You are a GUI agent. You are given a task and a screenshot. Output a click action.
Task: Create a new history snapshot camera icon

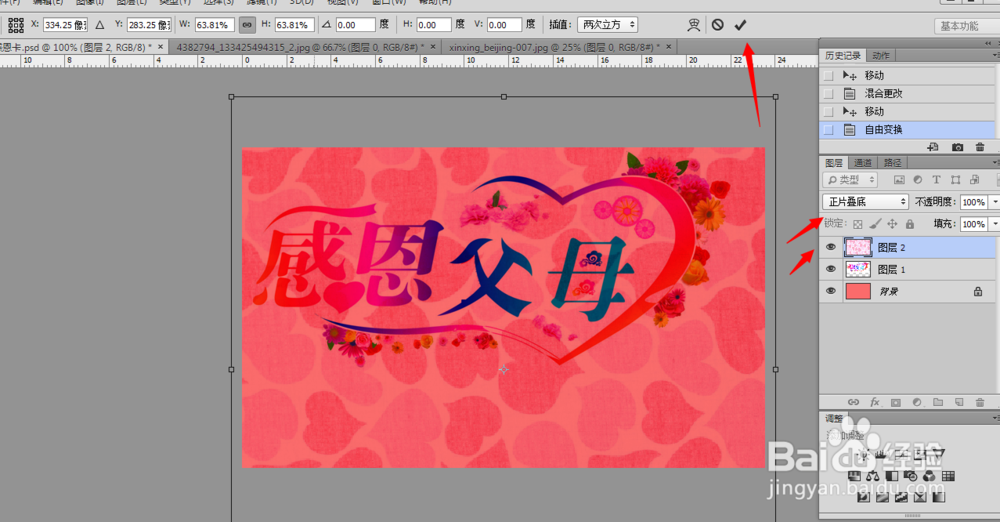pos(957,147)
